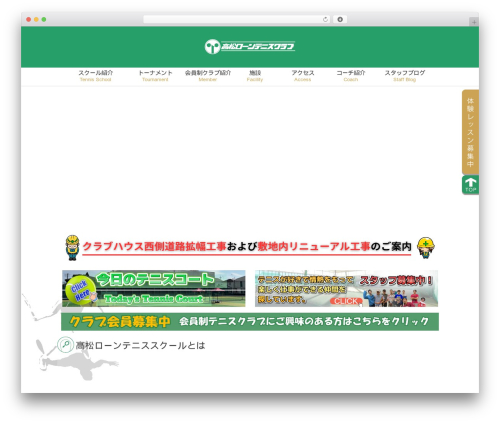Minimize the browser with the yellow button
500x423 pixels.
[36, 20]
